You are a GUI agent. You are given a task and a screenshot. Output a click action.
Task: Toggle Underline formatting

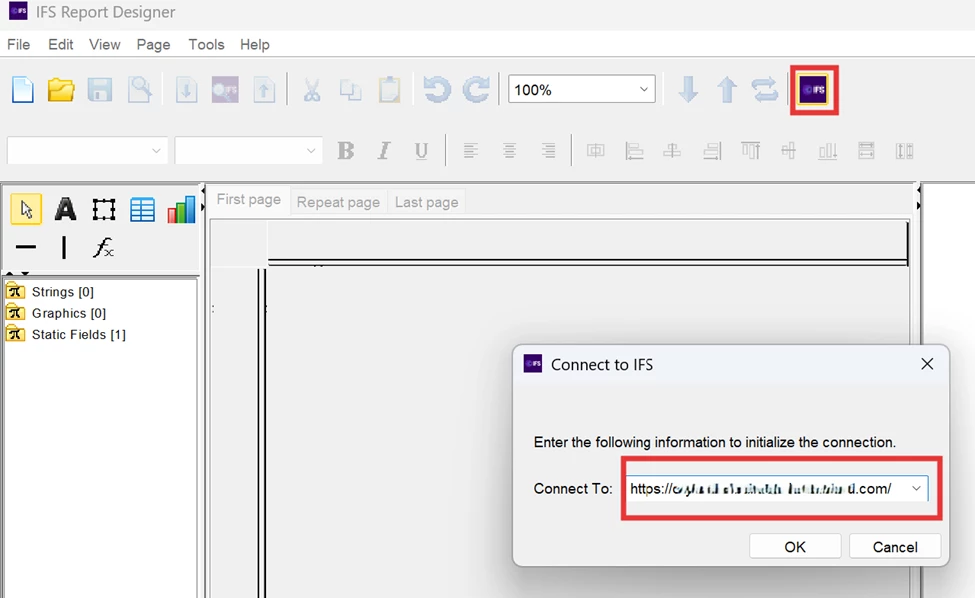coord(421,150)
